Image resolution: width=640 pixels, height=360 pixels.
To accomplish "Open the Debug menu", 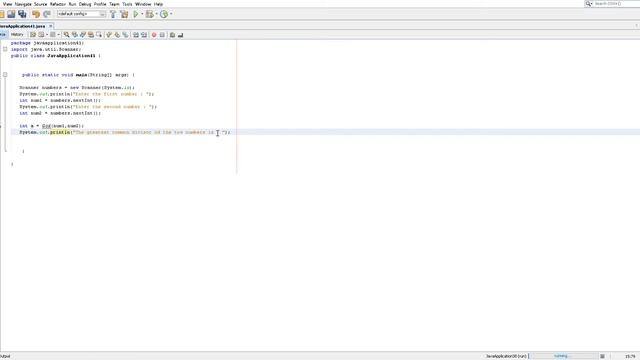I will [x=85, y=4].
